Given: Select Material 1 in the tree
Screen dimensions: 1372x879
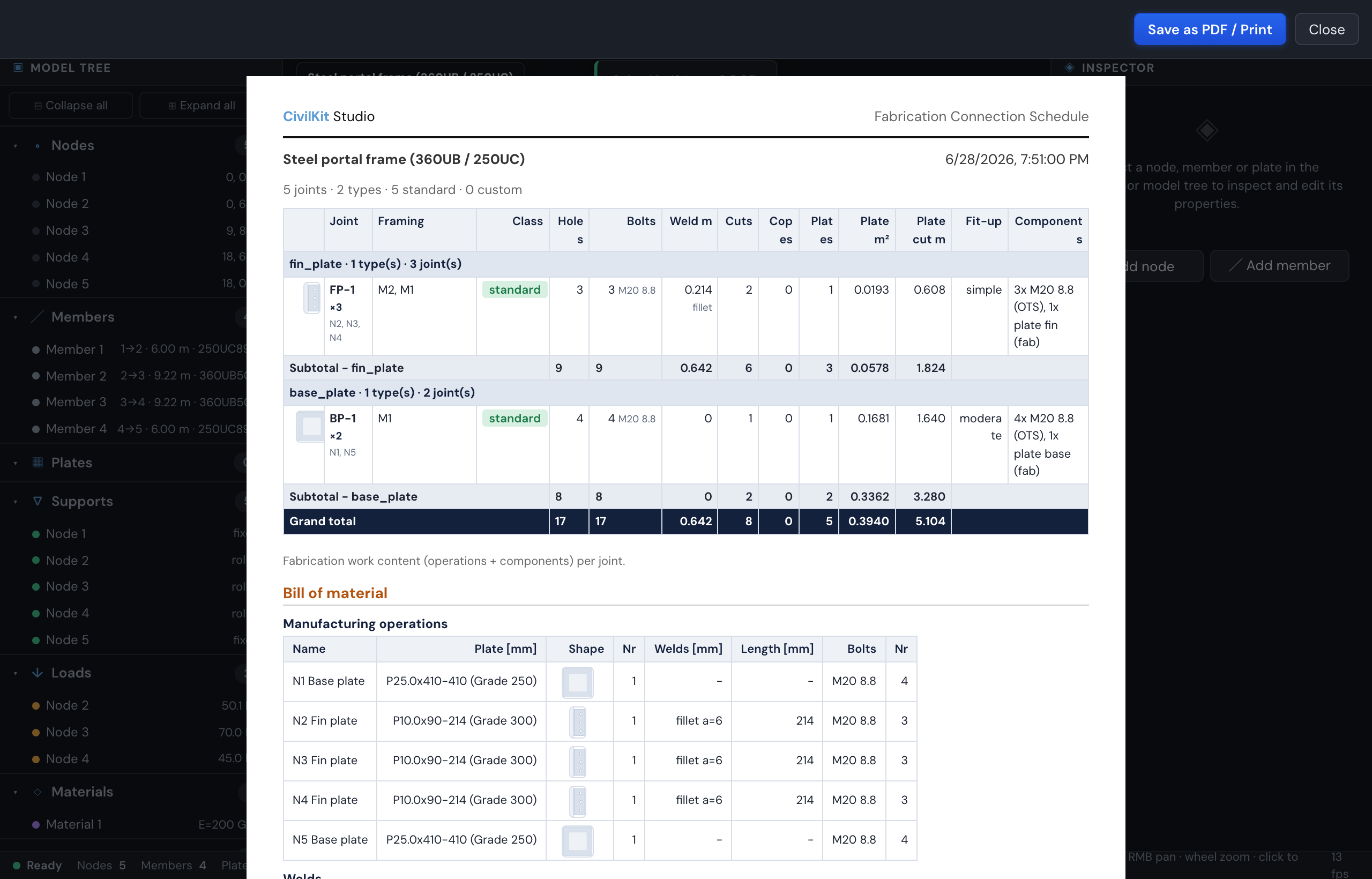Looking at the screenshot, I should tap(123, 825).
